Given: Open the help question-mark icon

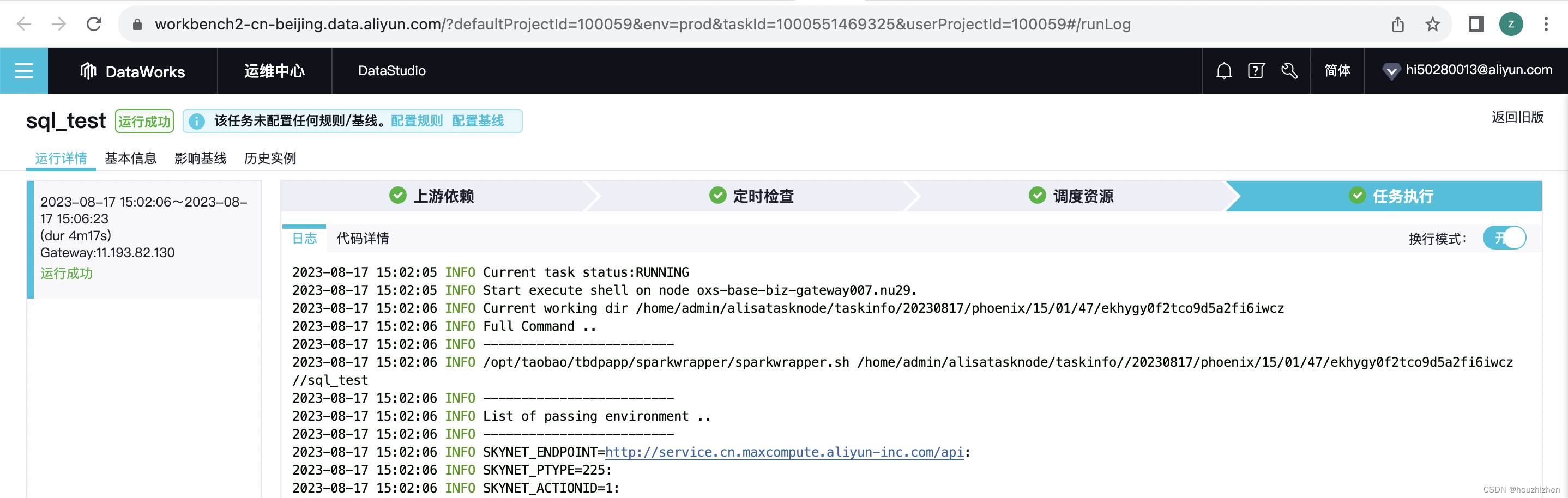Looking at the screenshot, I should (x=1256, y=71).
